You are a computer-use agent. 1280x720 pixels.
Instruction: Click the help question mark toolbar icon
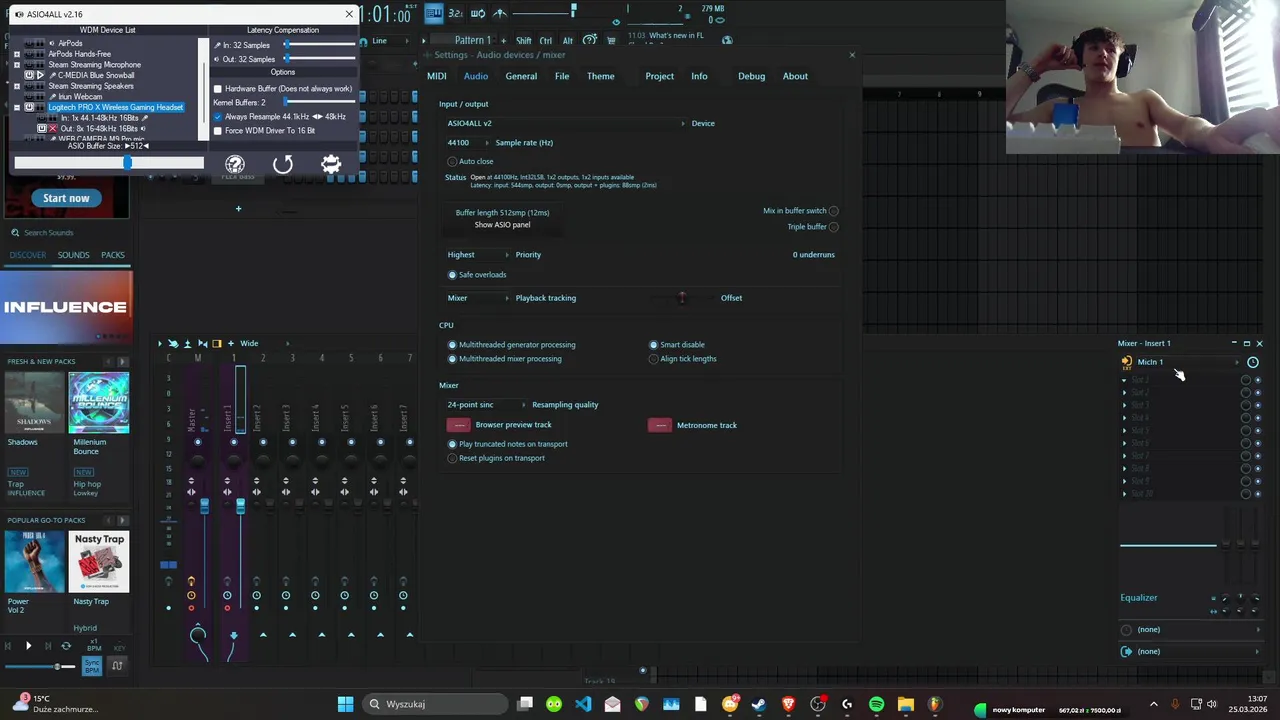pyautogui.click(x=590, y=40)
